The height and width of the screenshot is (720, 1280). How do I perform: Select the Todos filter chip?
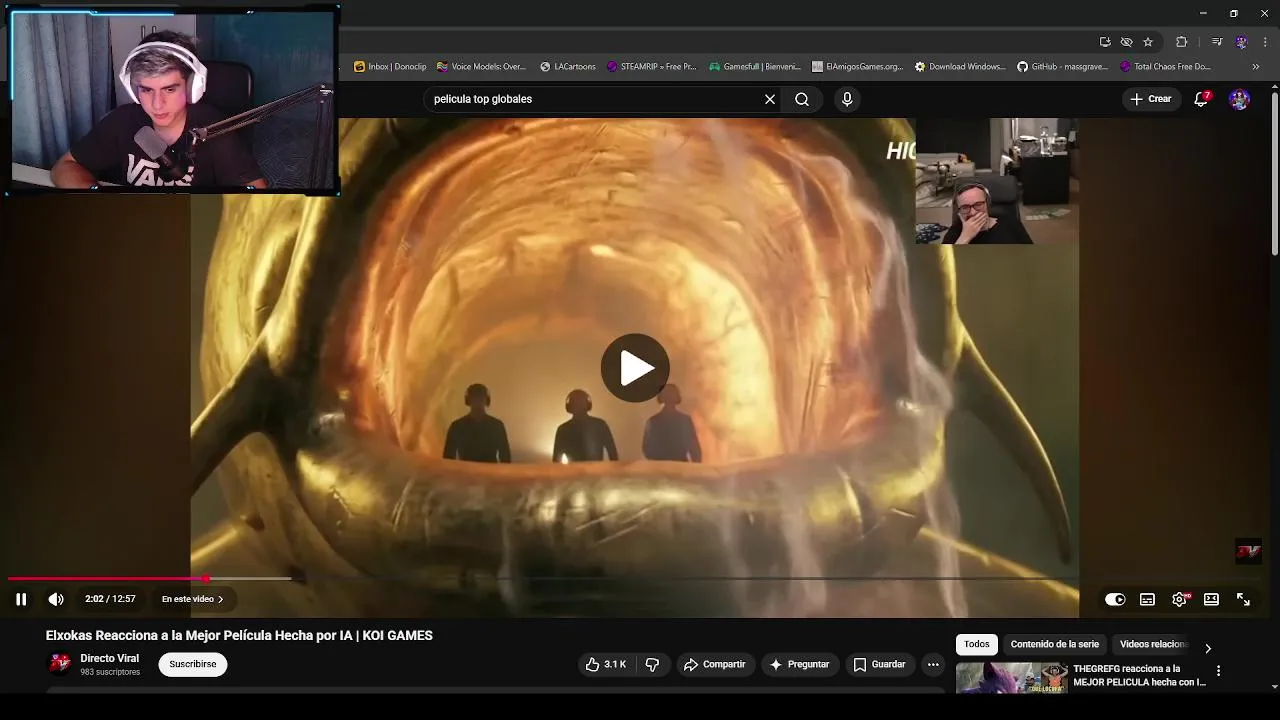pos(976,644)
